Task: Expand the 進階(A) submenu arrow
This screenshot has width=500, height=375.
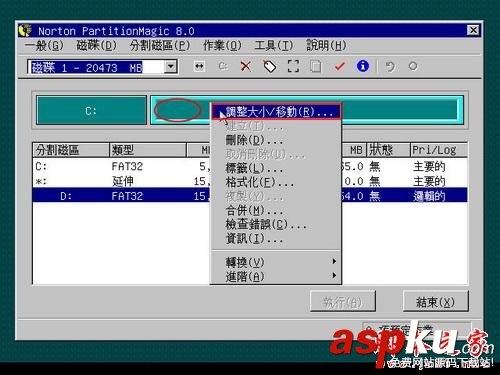Action: pyautogui.click(x=334, y=275)
